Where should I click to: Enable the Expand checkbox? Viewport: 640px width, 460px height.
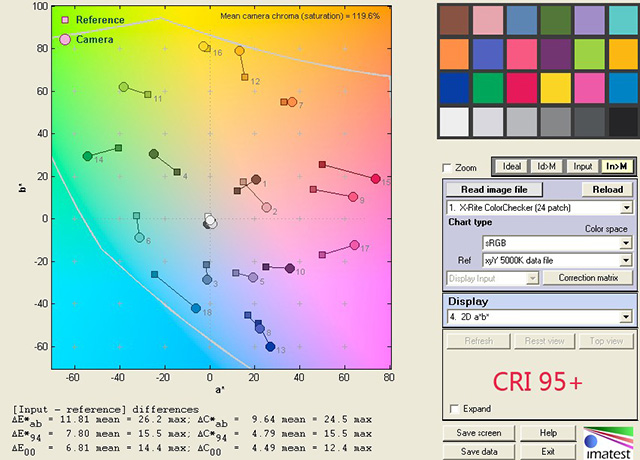tap(454, 409)
